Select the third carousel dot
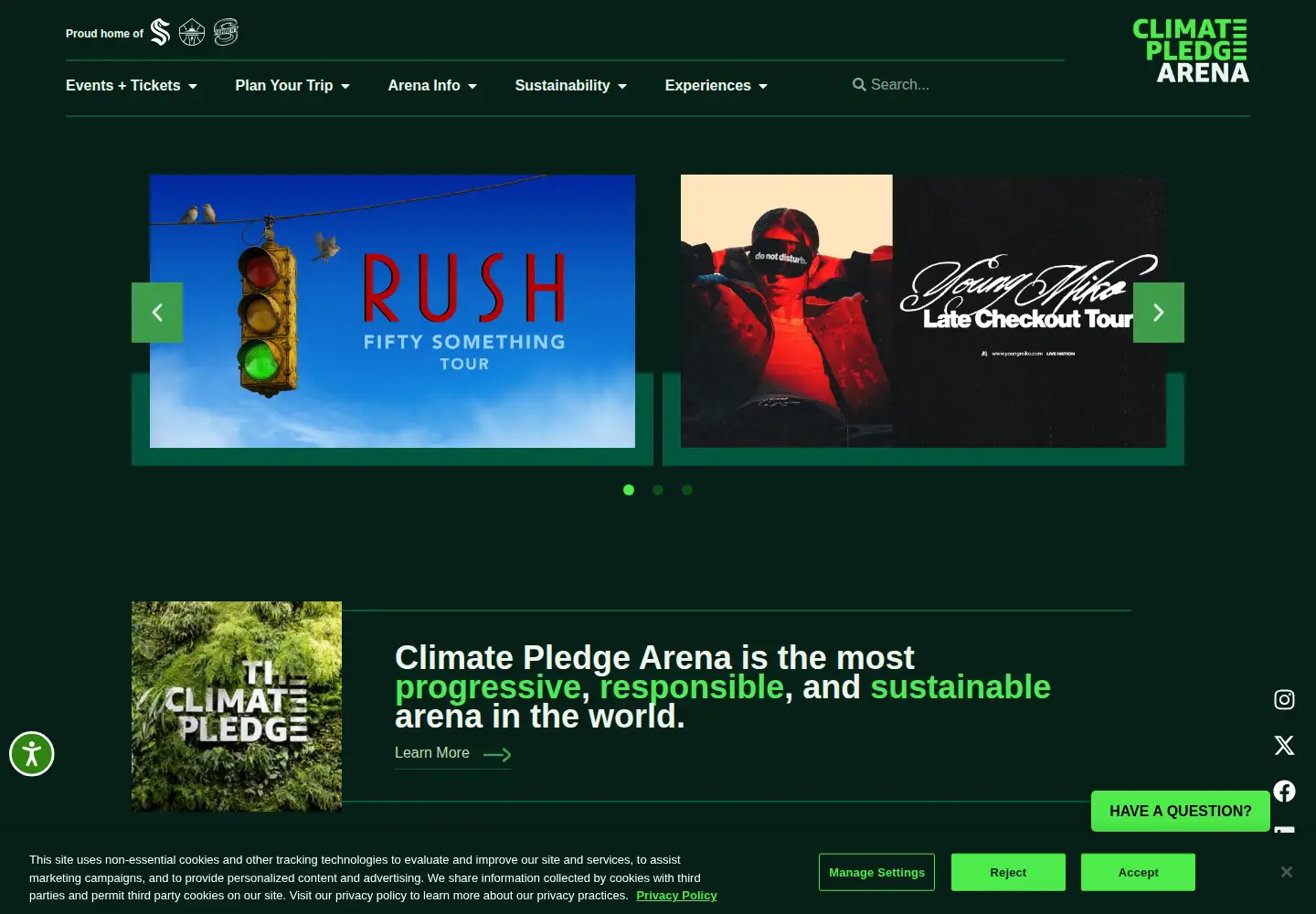The width and height of the screenshot is (1316, 914). (x=687, y=490)
